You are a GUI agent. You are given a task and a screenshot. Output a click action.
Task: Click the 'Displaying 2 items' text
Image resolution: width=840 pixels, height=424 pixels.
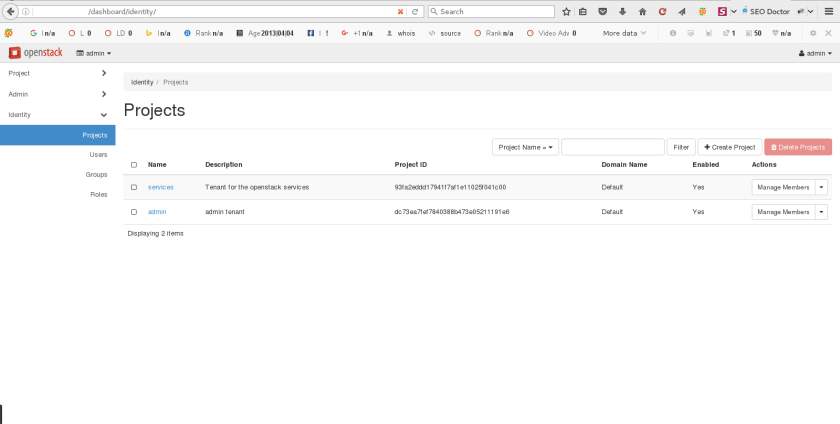click(155, 233)
